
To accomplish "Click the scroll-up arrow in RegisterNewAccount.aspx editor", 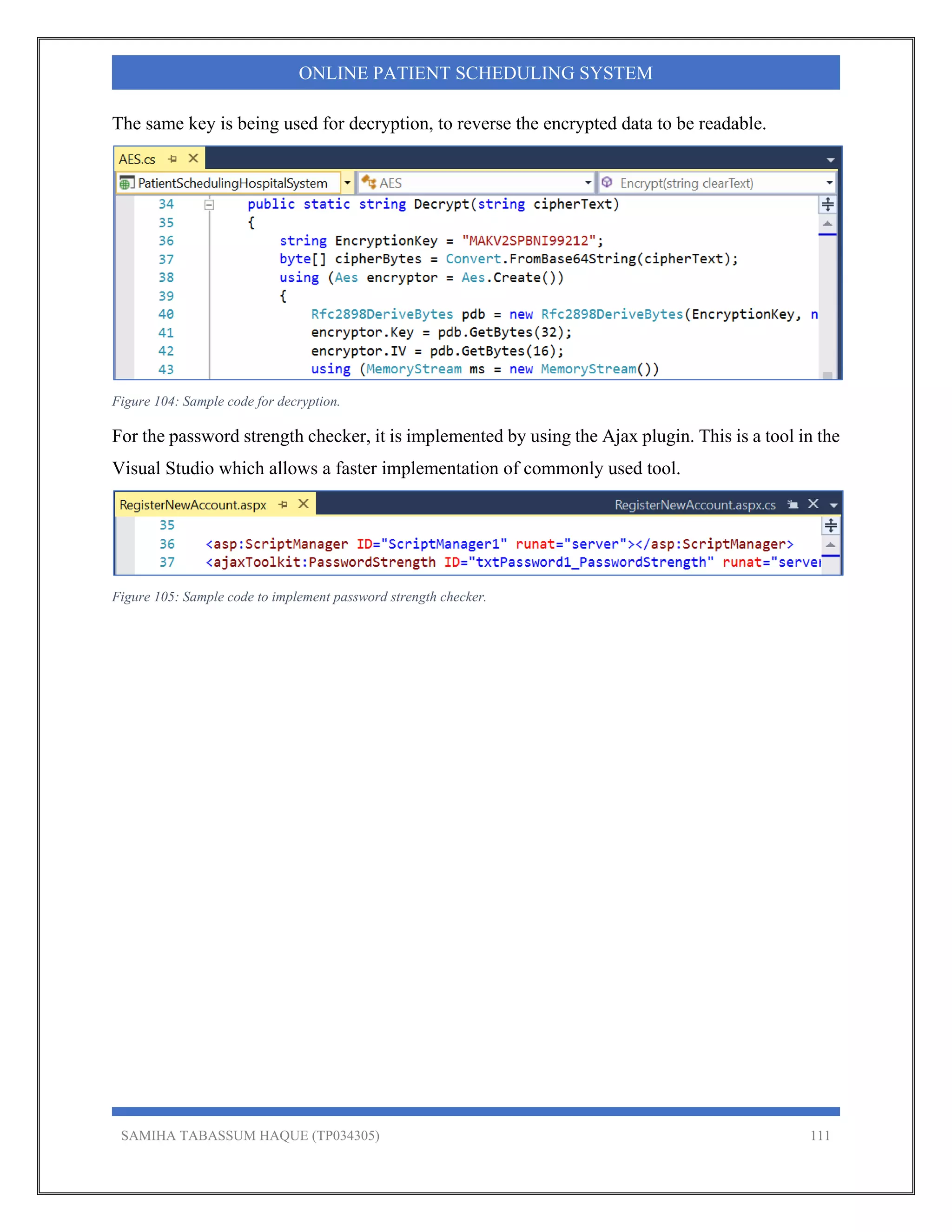I will point(830,545).
